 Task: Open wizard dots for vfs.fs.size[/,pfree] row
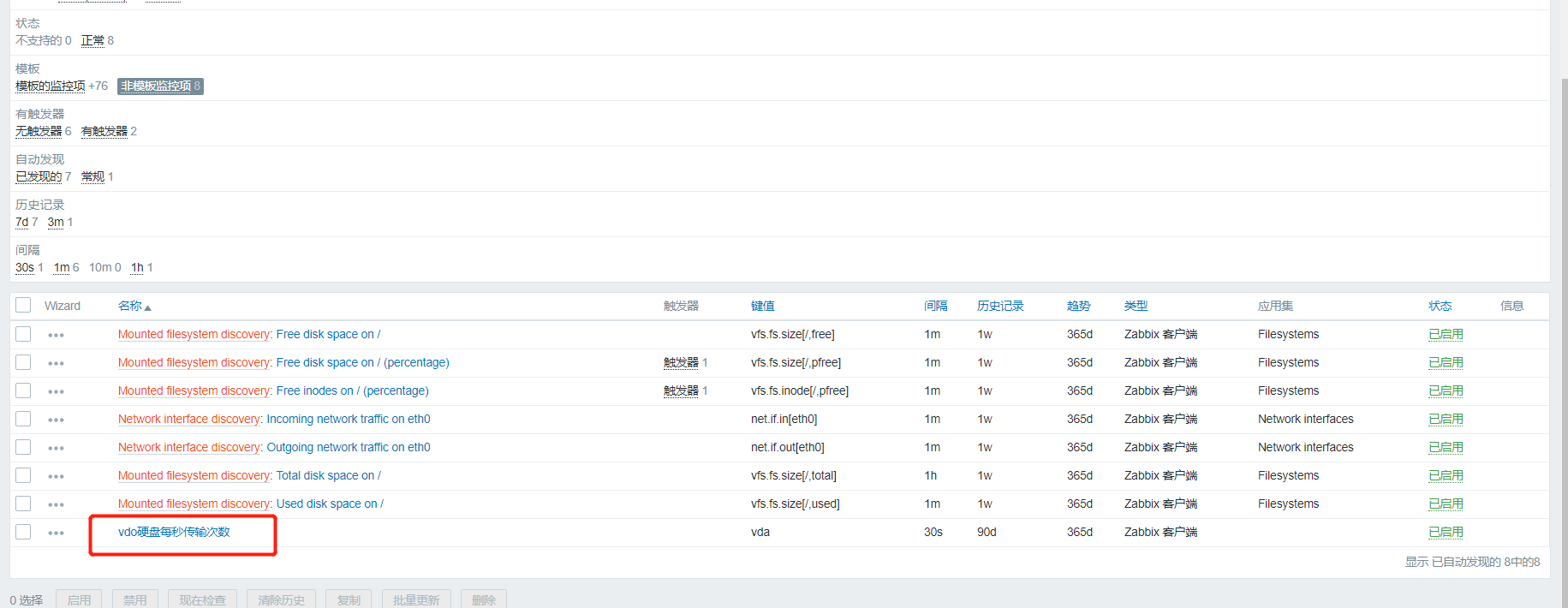(56, 363)
